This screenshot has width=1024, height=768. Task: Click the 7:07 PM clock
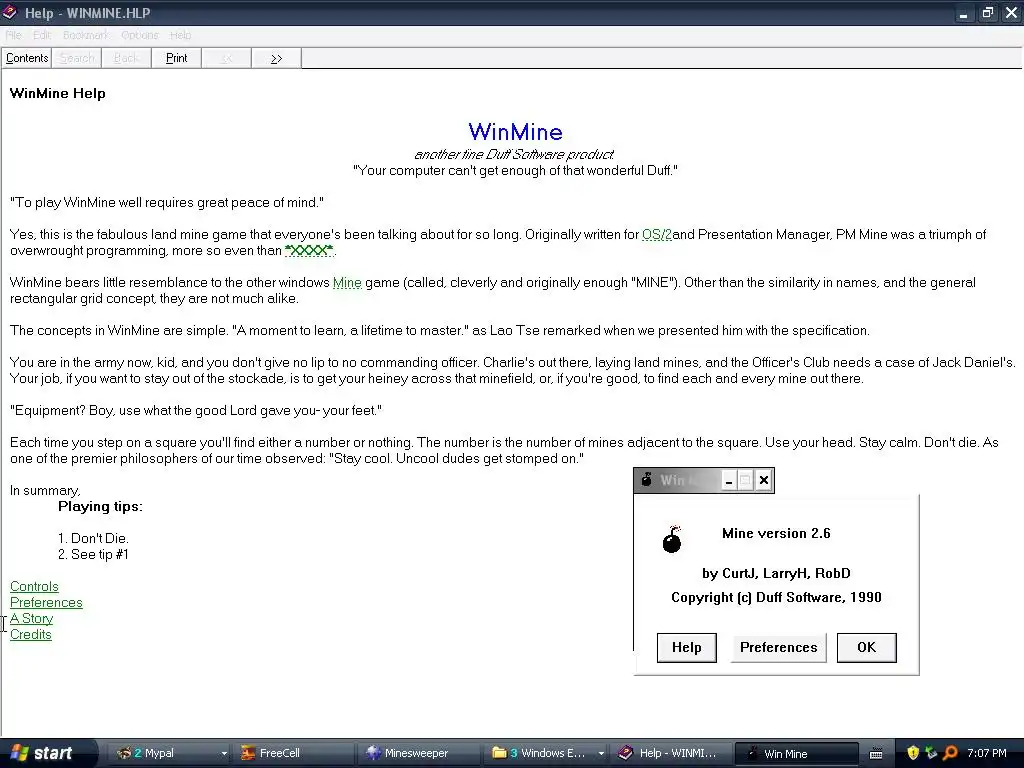(x=987, y=753)
